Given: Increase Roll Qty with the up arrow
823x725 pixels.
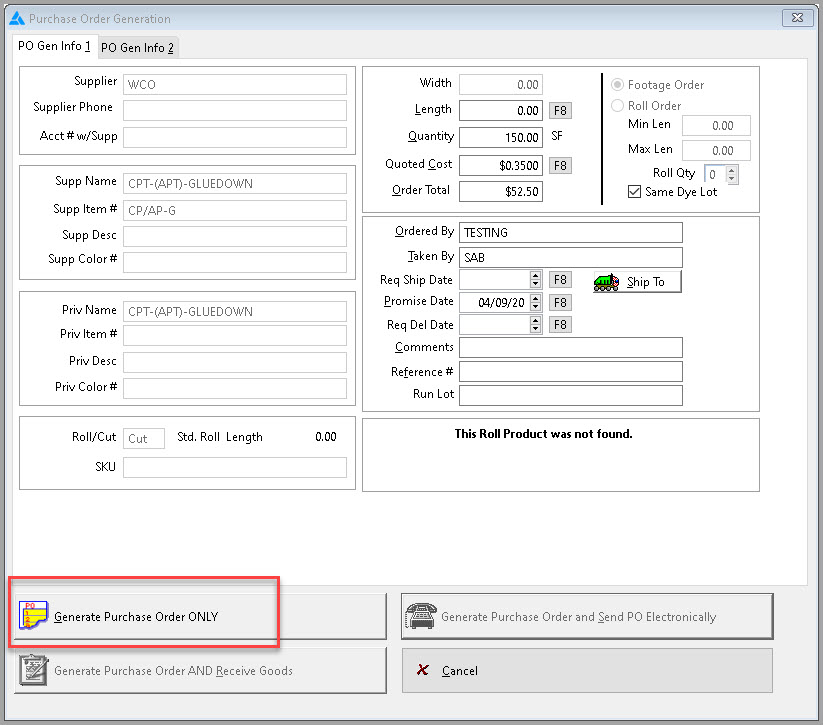Looking at the screenshot, I should pyautogui.click(x=732, y=170).
